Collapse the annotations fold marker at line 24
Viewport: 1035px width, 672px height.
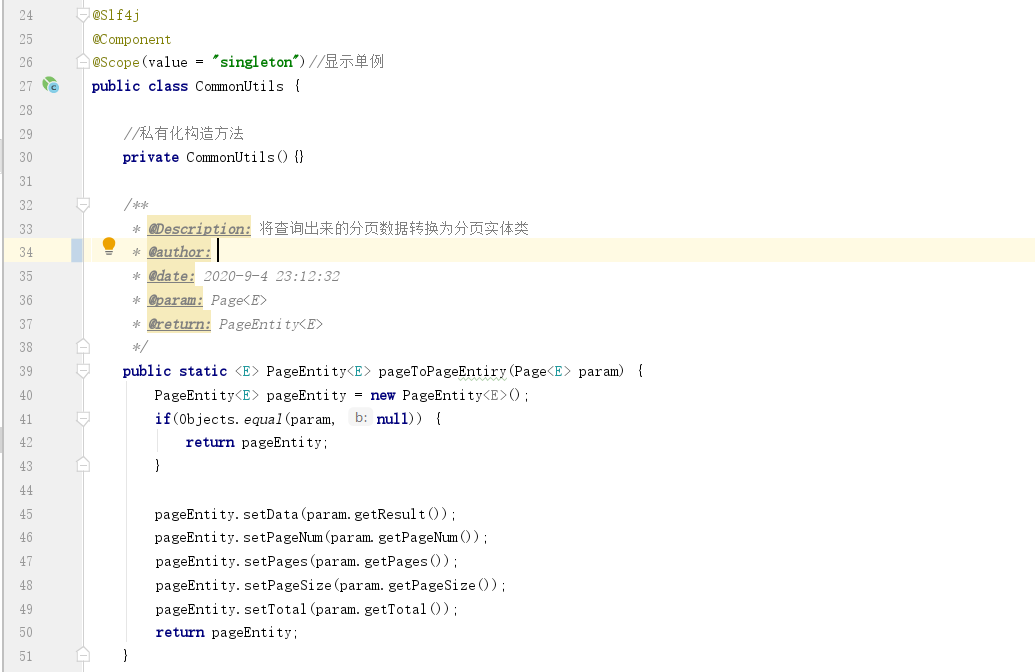(x=83, y=15)
